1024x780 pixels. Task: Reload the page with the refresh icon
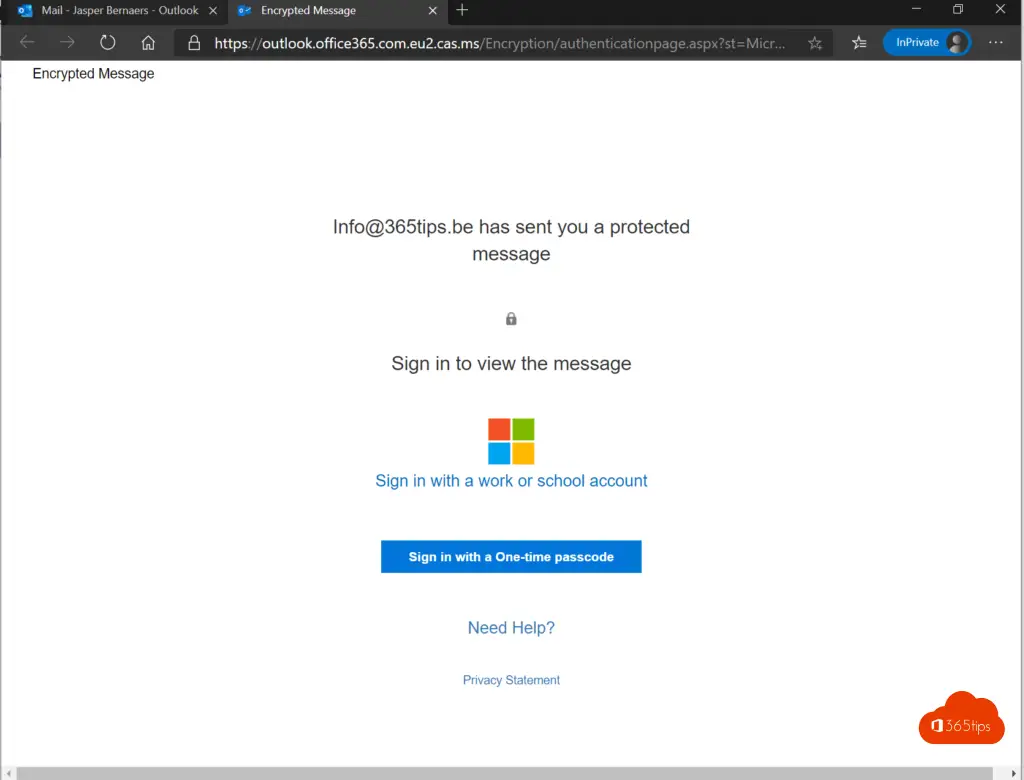coord(108,42)
